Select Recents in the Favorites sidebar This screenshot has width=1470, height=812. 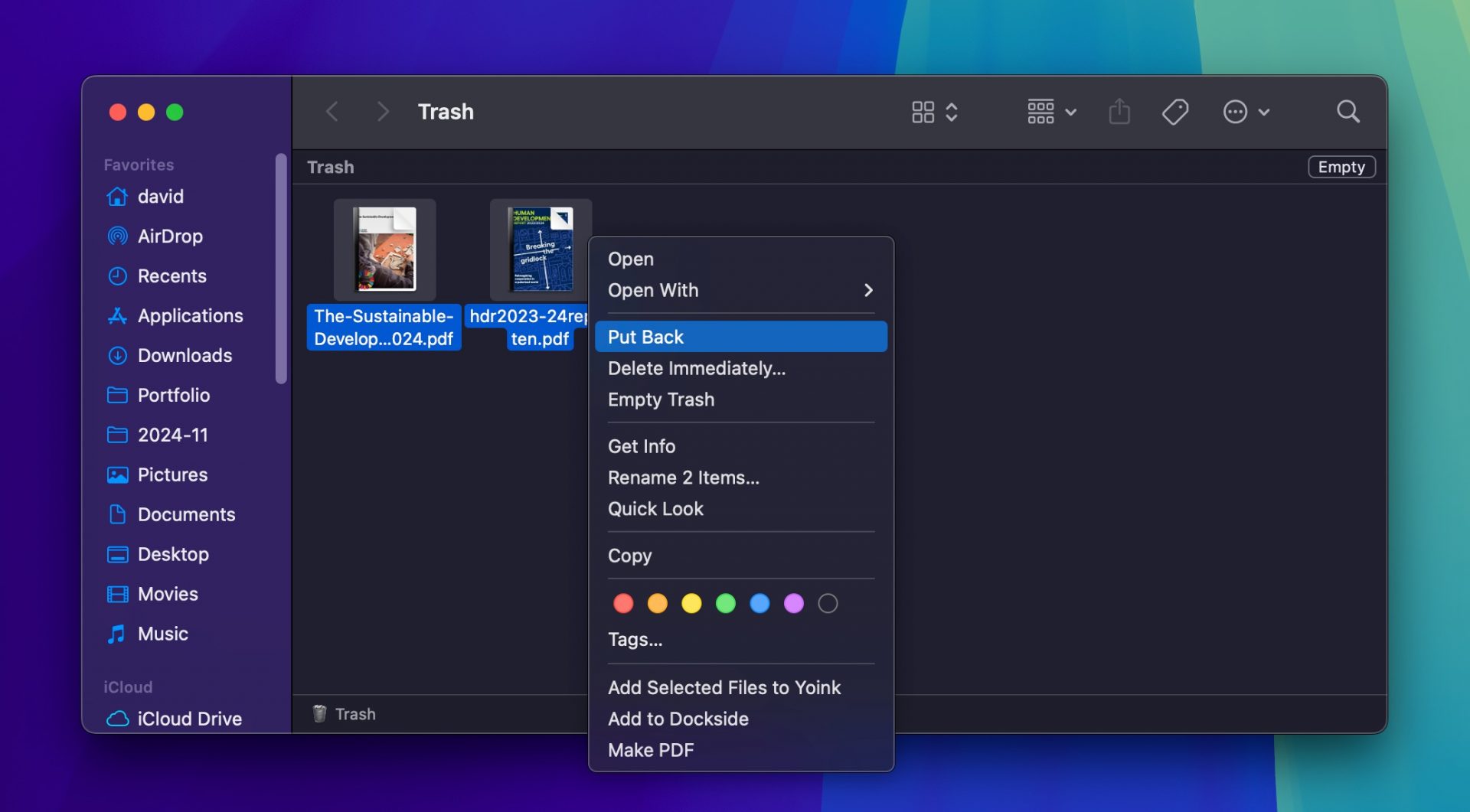172,276
